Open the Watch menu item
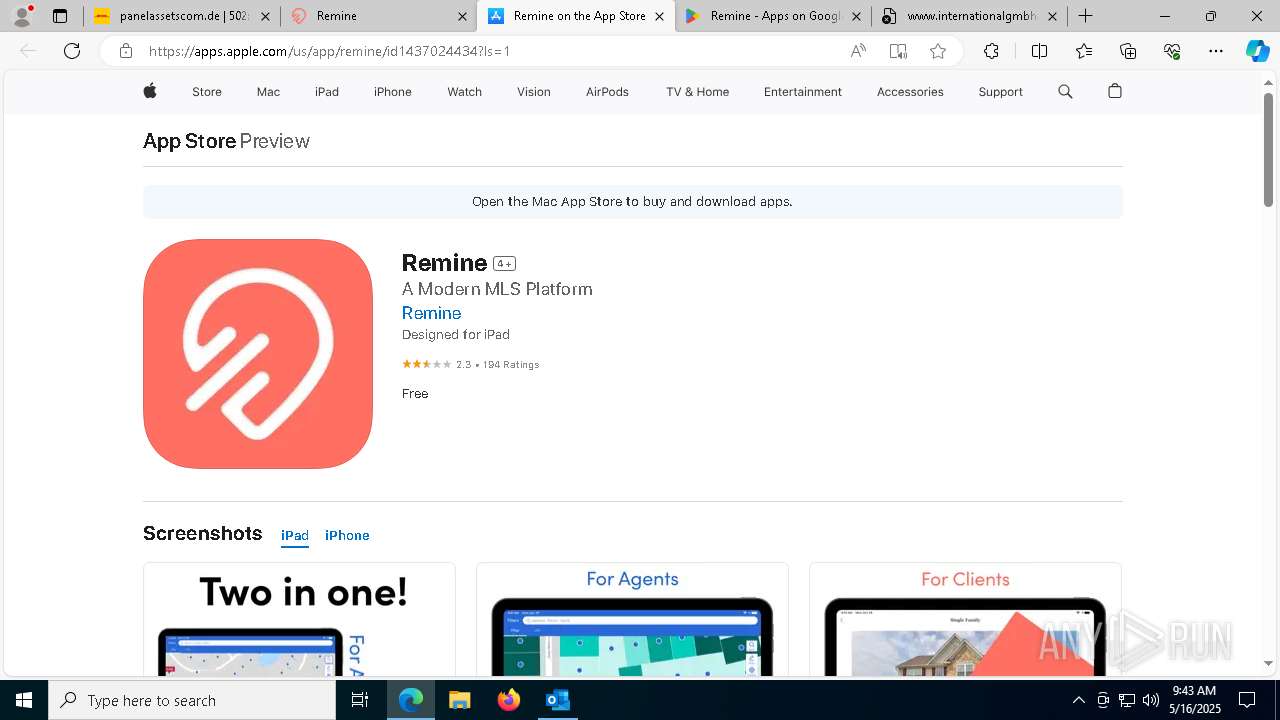This screenshot has height=720, width=1280. coord(464,91)
